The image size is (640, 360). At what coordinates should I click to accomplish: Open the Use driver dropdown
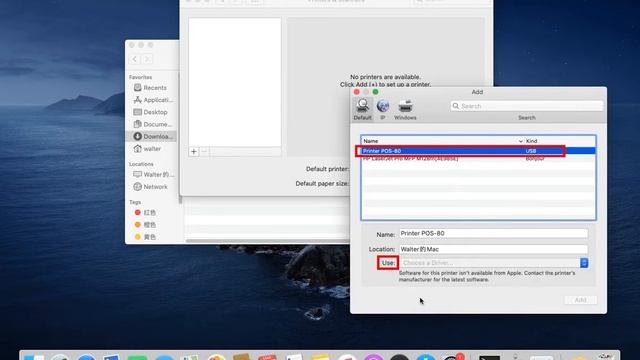493,263
